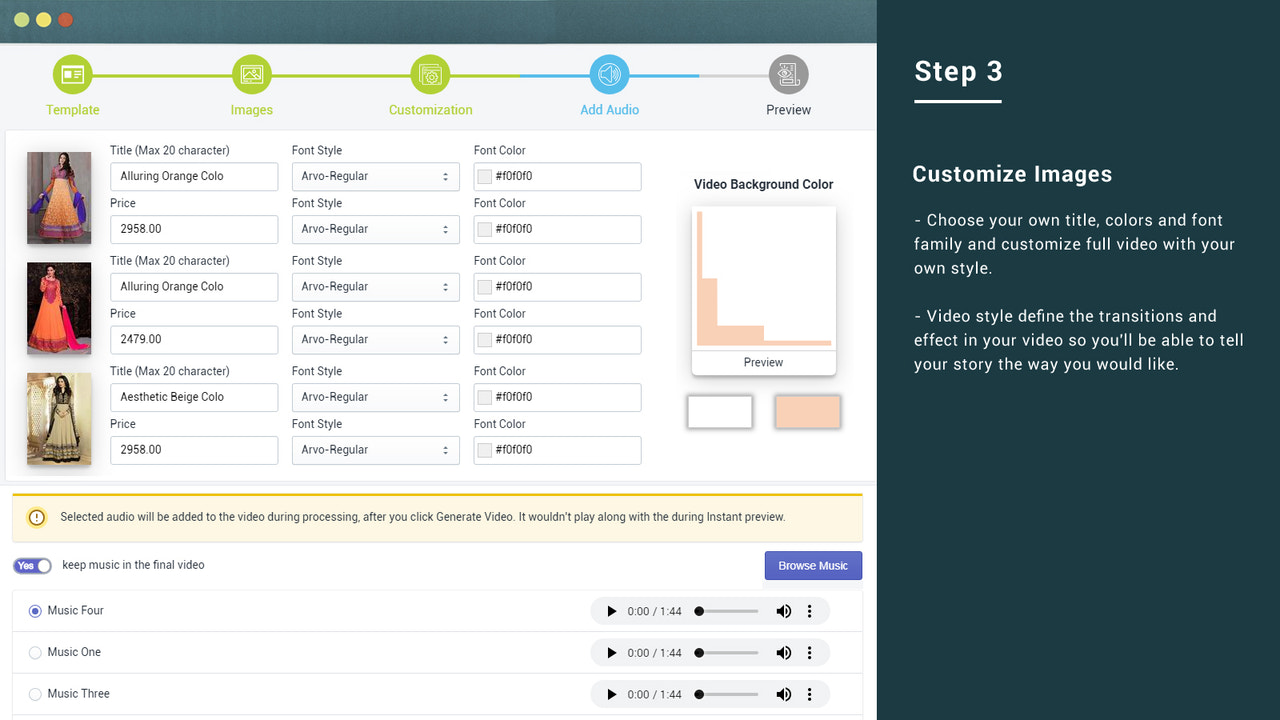Mute audio for Music Four track

(x=784, y=610)
